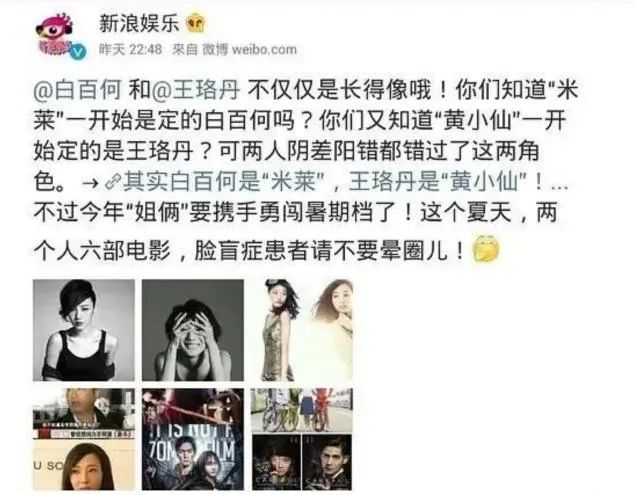
Task: Open black-and-white short-hair portrait thumbnail
Action: (x=84, y=330)
